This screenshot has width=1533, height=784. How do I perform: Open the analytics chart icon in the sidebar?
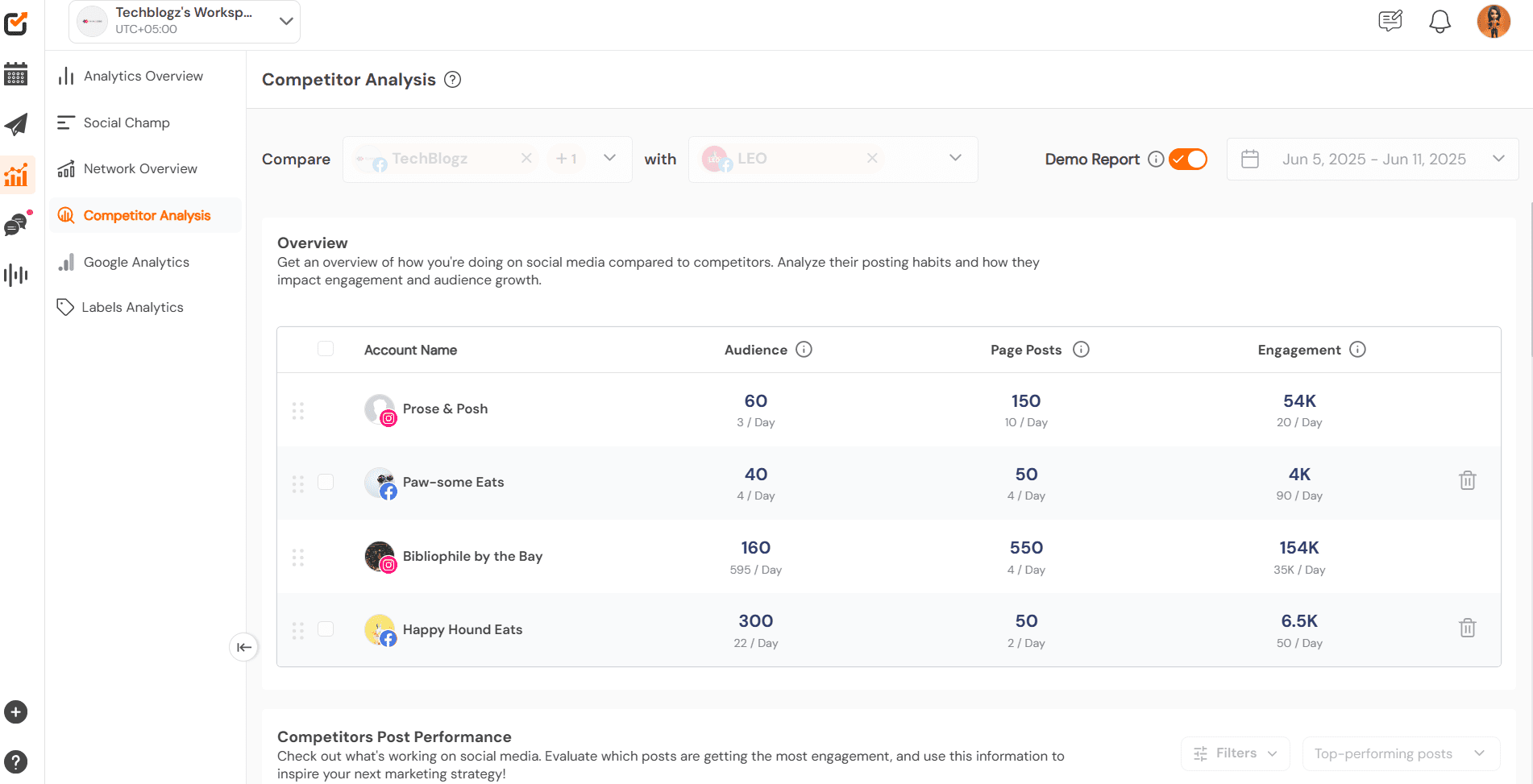pyautogui.click(x=18, y=174)
